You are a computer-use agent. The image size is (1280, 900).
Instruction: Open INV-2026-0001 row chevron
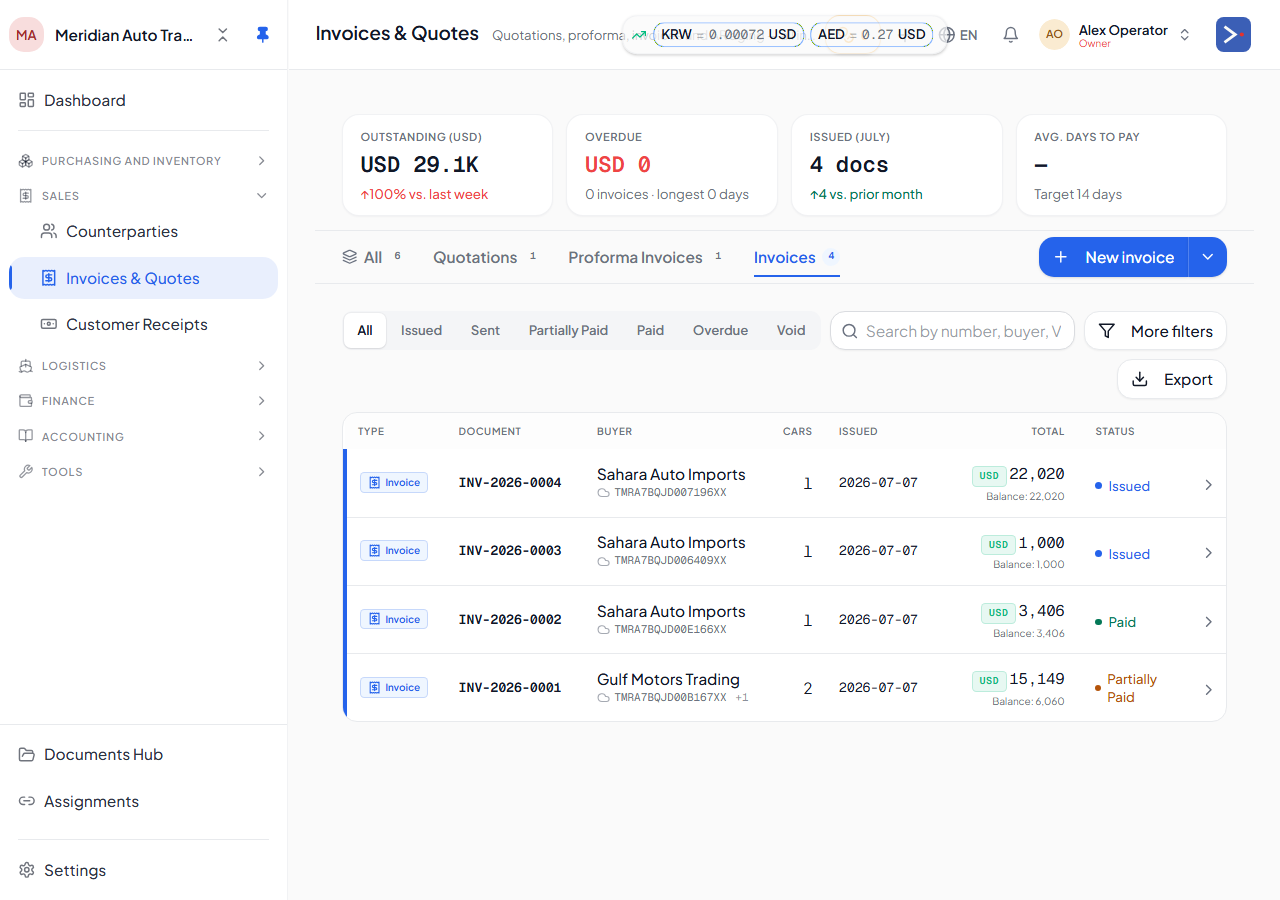click(1208, 690)
